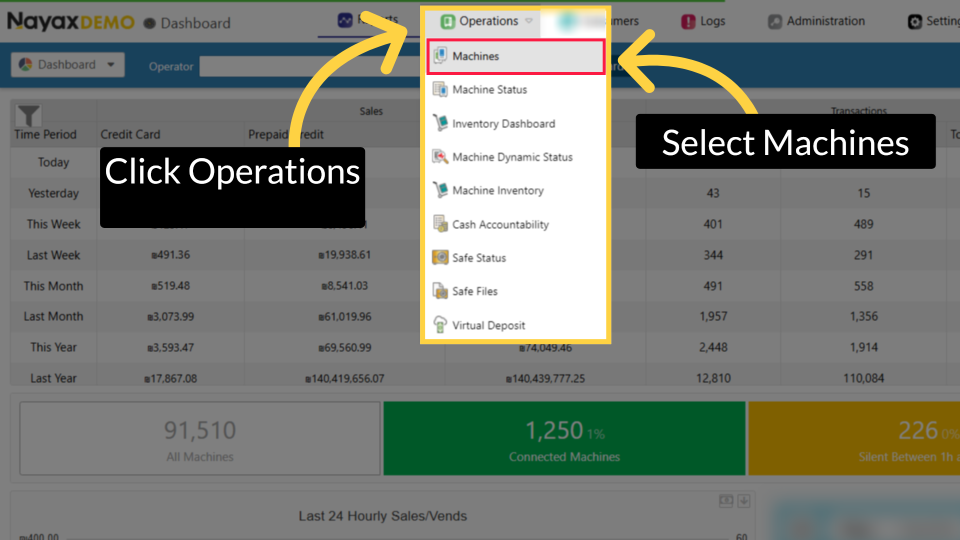The height and width of the screenshot is (540, 960).
Task: Click the This Week row label
Action: pos(53,224)
